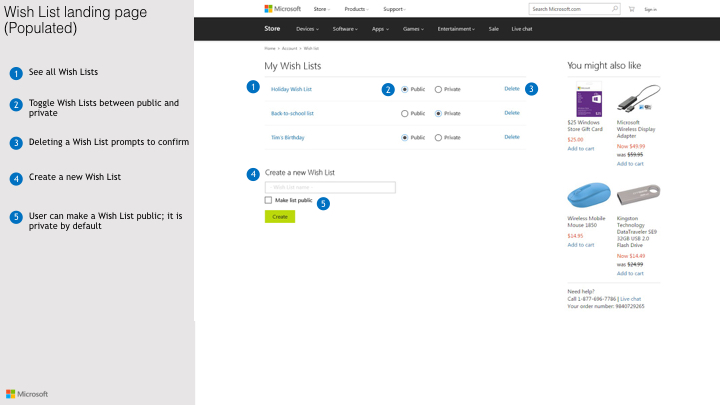Open the Back-to-school list
Viewport: 720px width, 405px height.
(292, 113)
